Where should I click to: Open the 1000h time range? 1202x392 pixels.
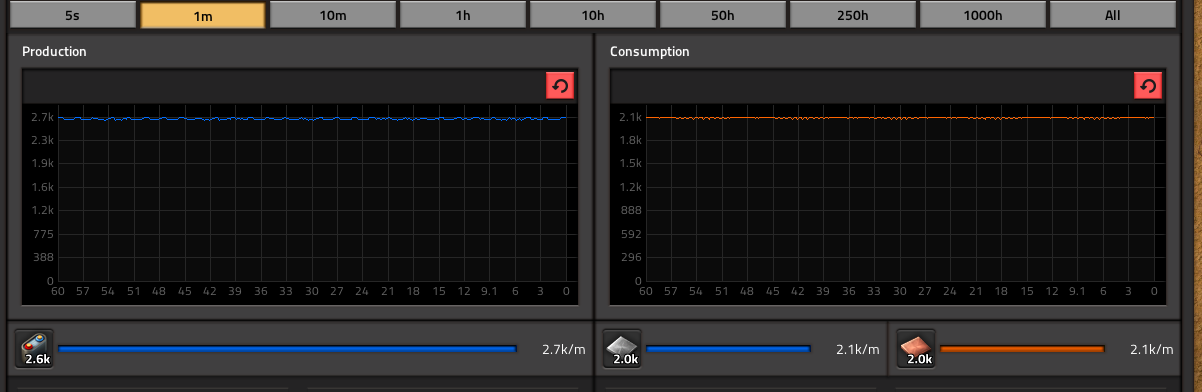click(982, 15)
